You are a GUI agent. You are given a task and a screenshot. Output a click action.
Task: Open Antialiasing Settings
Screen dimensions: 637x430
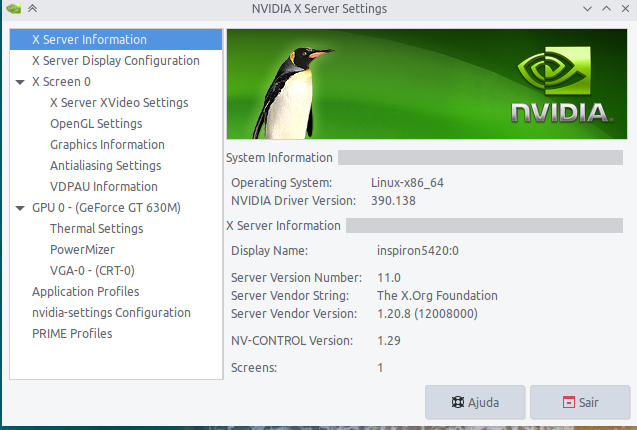(x=116, y=165)
